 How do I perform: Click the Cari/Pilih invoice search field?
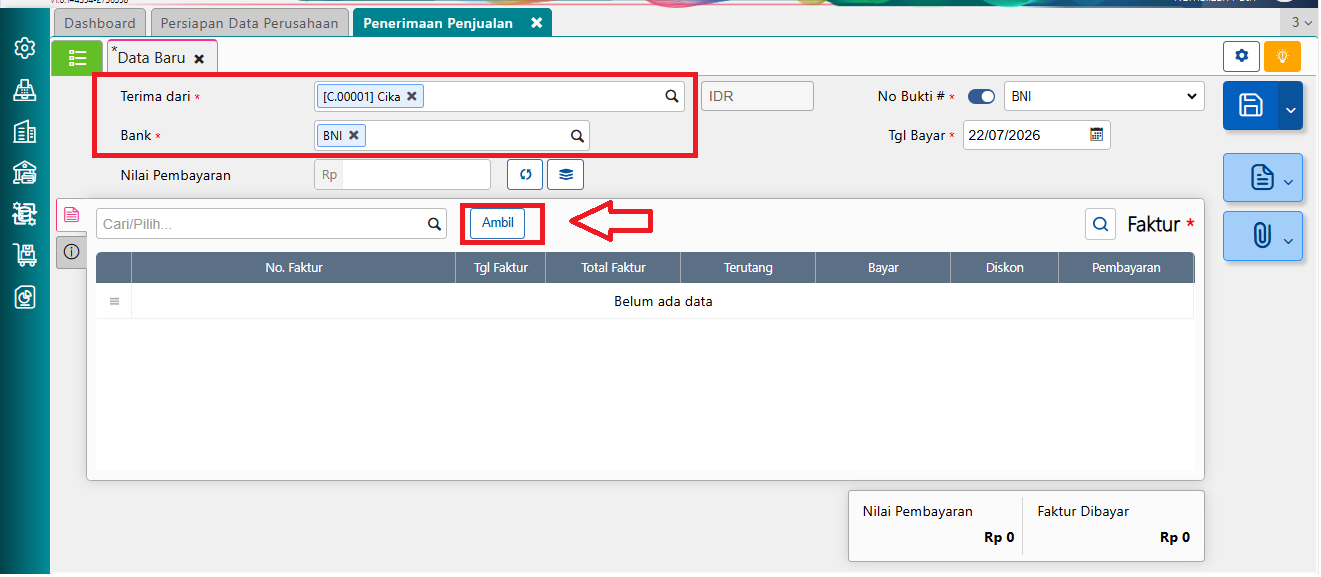(260, 224)
